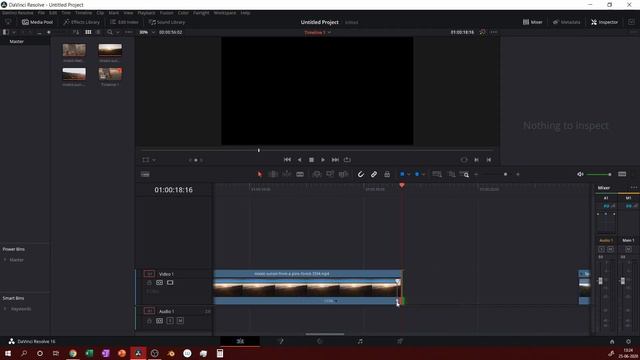Image resolution: width=640 pixels, height=360 pixels.
Task: Toggle timeline Snapping magnet
Action: (x=361, y=174)
